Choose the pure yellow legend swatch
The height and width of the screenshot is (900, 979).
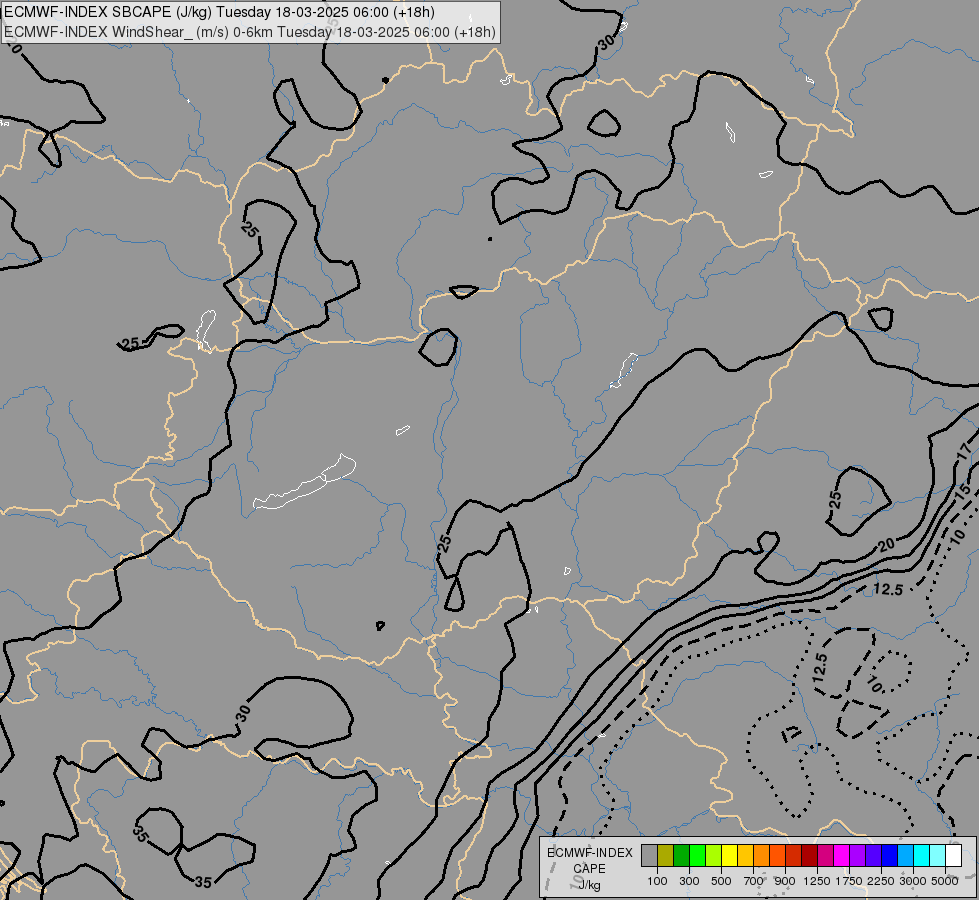(729, 856)
